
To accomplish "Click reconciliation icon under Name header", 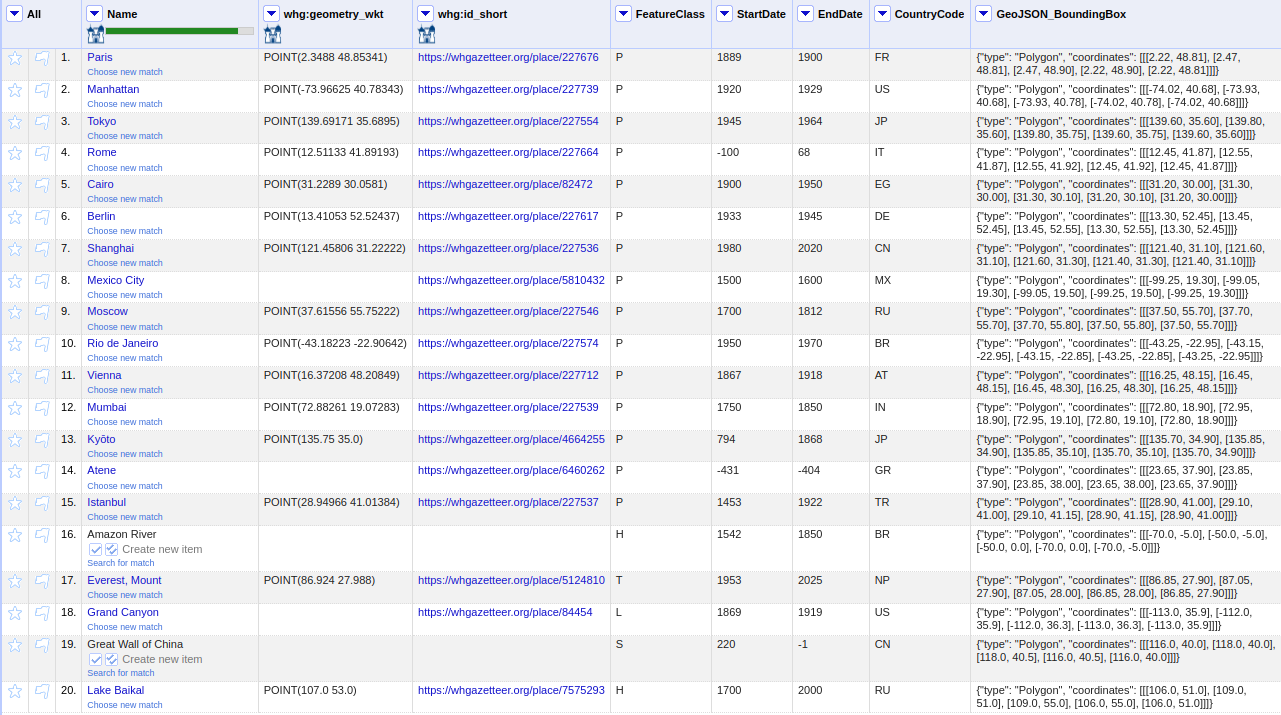I will pyautogui.click(x=95, y=35).
